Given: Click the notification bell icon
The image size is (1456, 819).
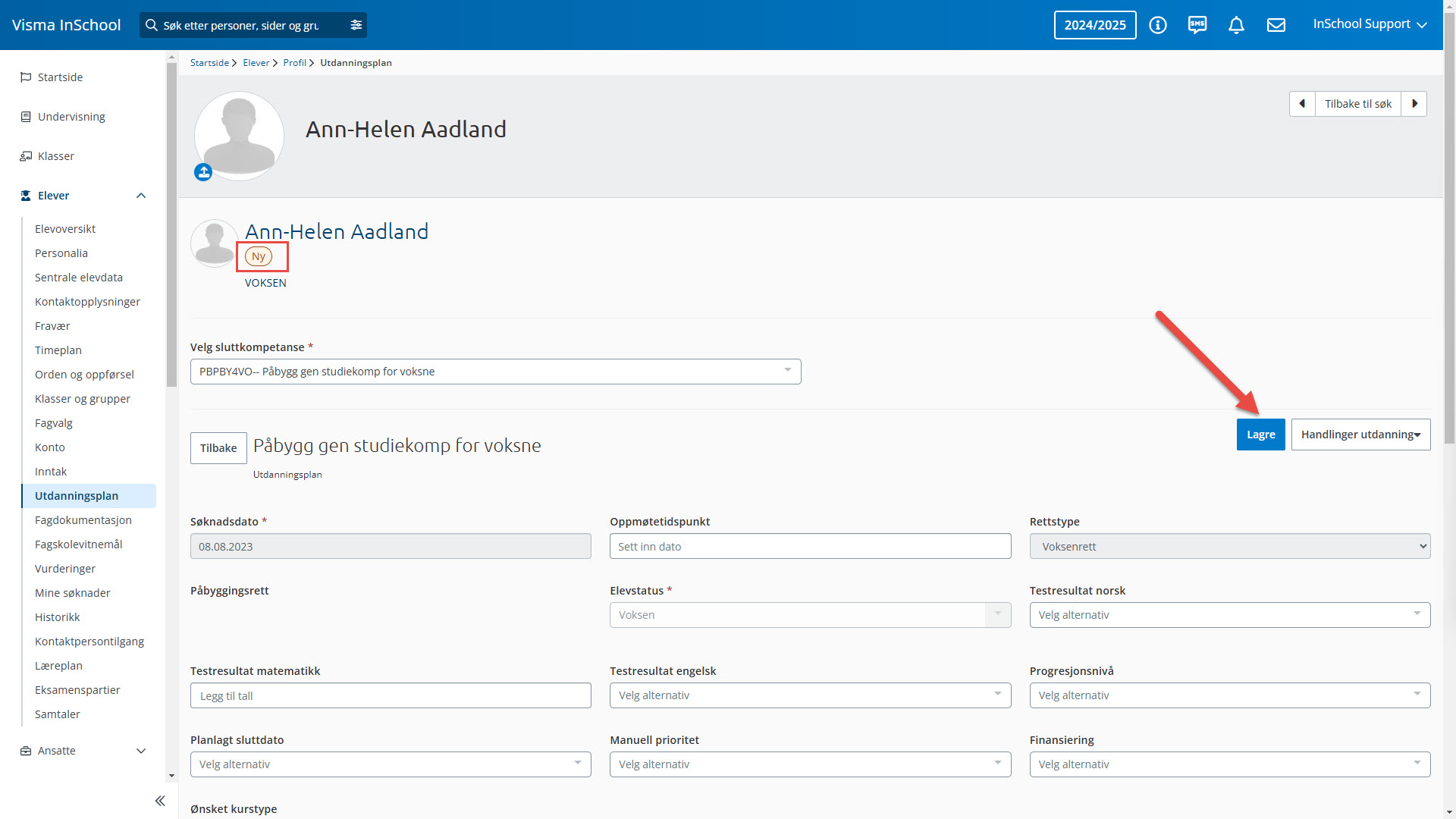Looking at the screenshot, I should tap(1236, 25).
